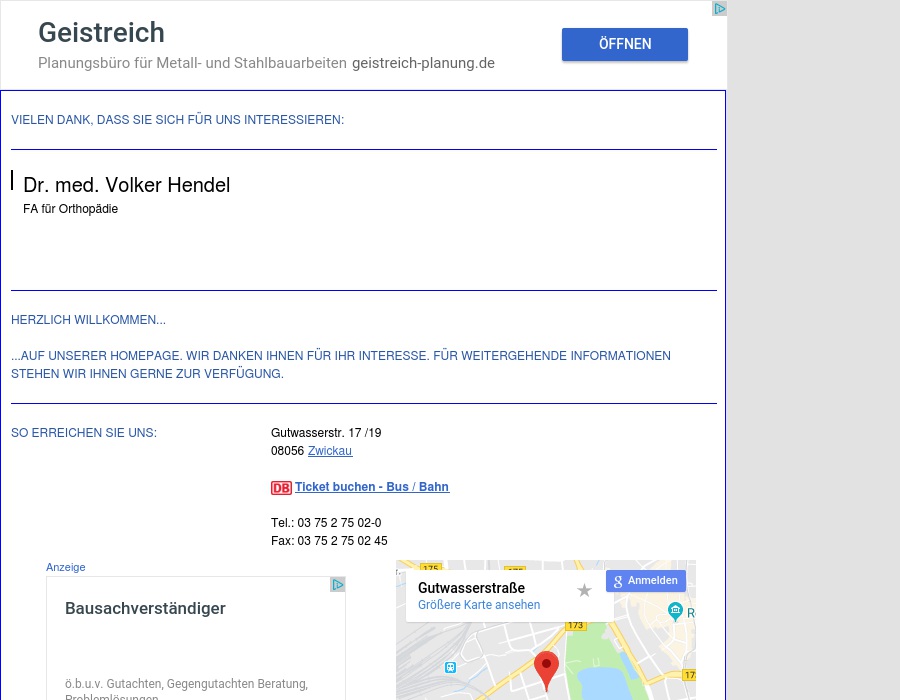
Task: Click the route shield 175 on the map
Action: (x=430, y=568)
